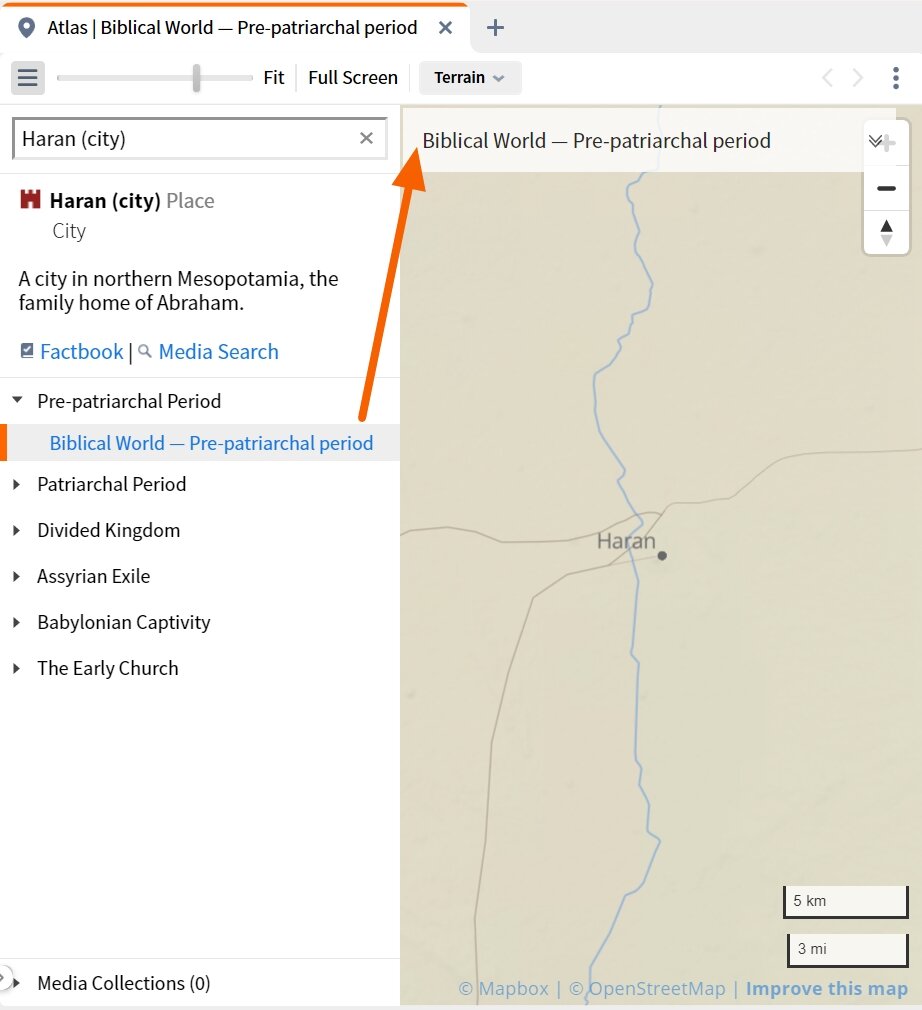Open the three-dot overflow menu
Screen dimensions: 922x1010
896,77
